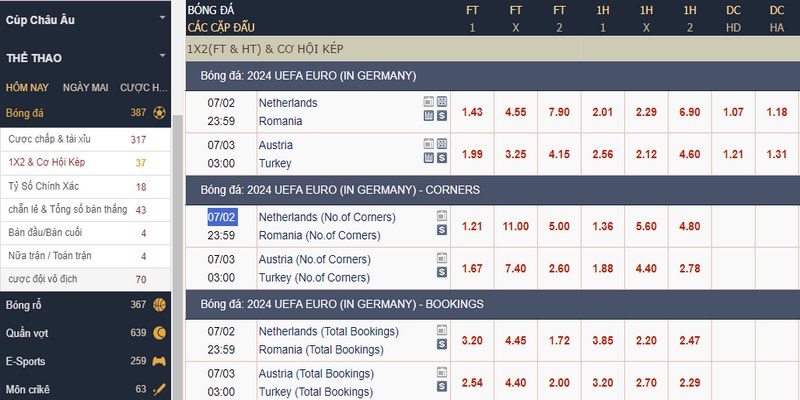Viewport: 800px width, 400px height.
Task: Choose Romania corners first-half odds 4.80
Action: coord(690,226)
